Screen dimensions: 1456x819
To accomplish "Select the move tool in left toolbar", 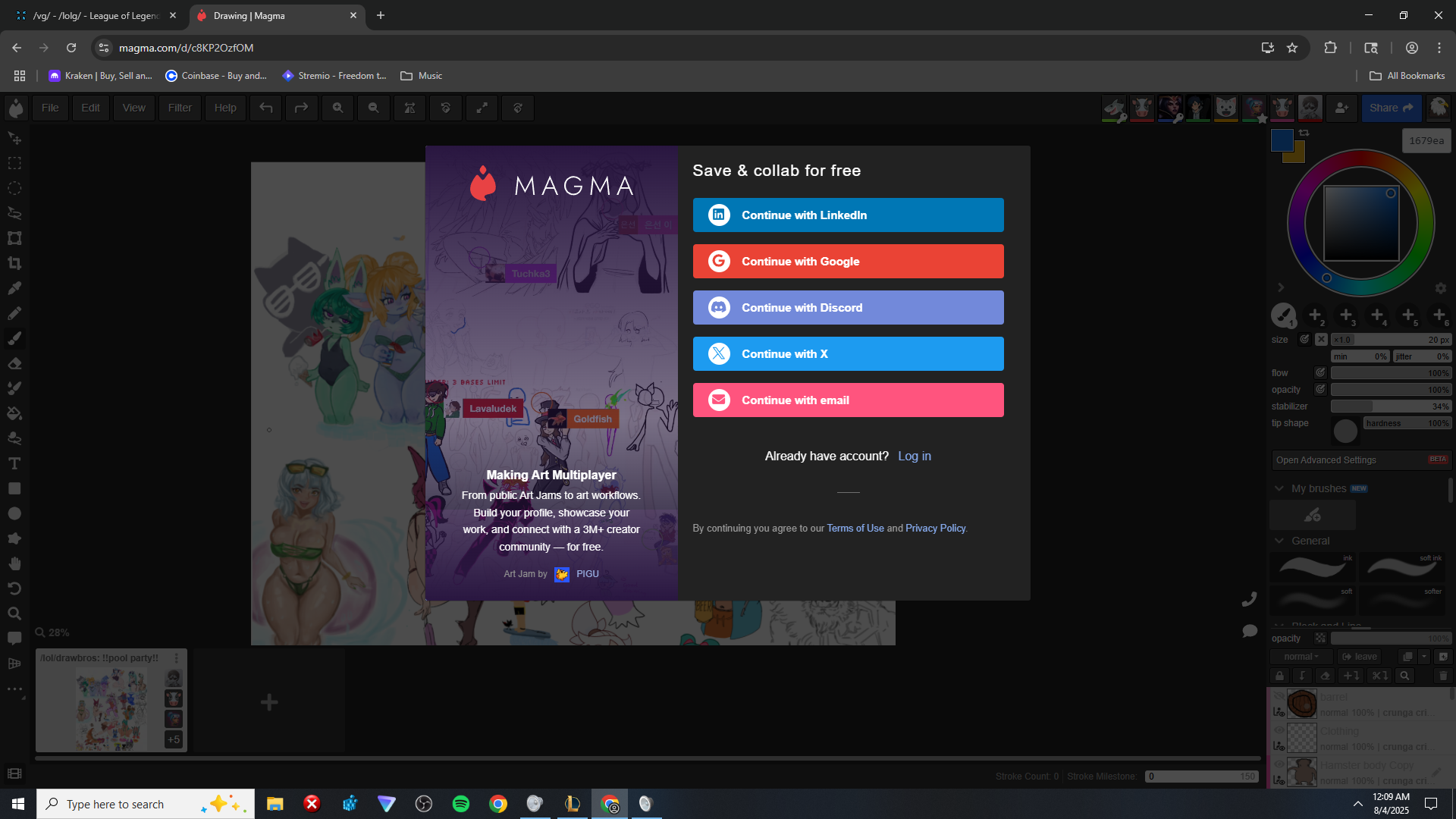I will [x=14, y=139].
